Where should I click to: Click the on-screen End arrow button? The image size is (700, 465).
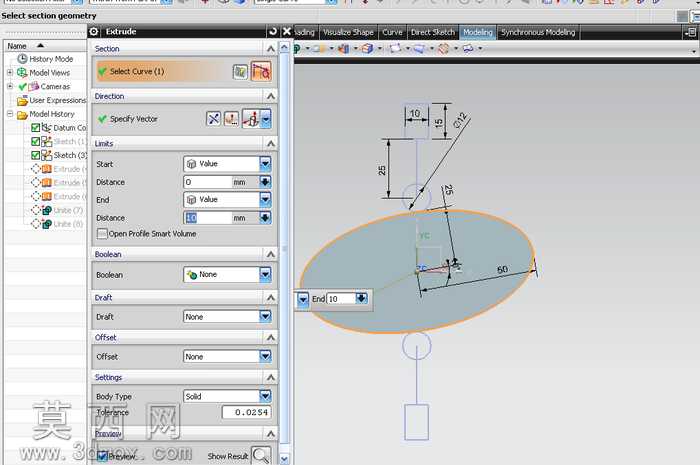pyautogui.click(x=361, y=299)
